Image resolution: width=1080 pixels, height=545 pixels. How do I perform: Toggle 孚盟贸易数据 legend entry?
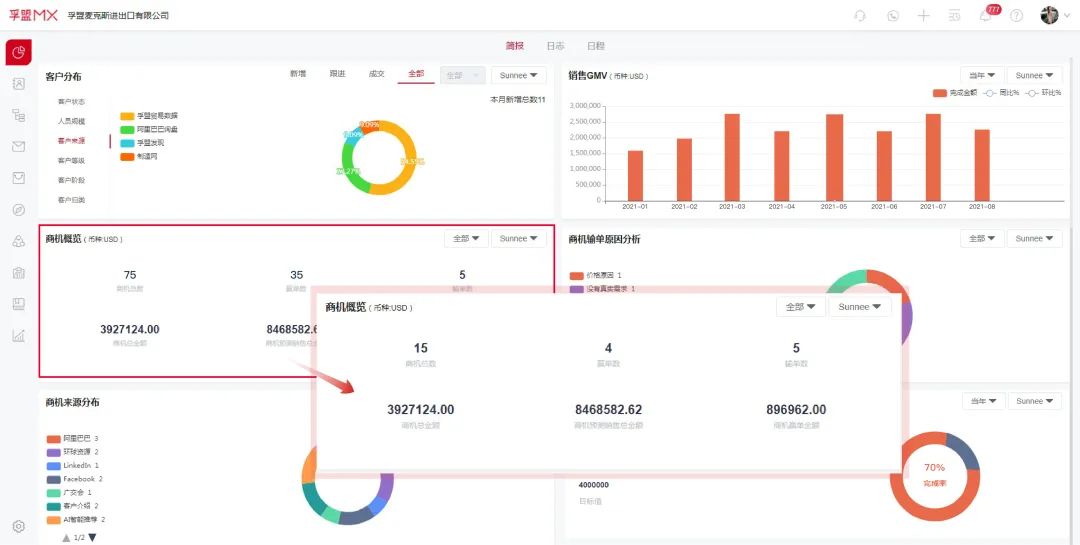149,116
